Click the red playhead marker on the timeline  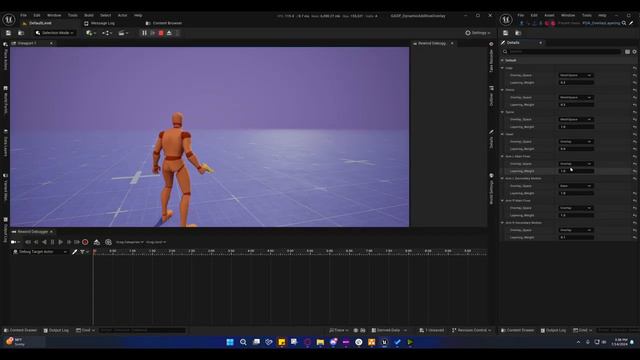coord(94,251)
